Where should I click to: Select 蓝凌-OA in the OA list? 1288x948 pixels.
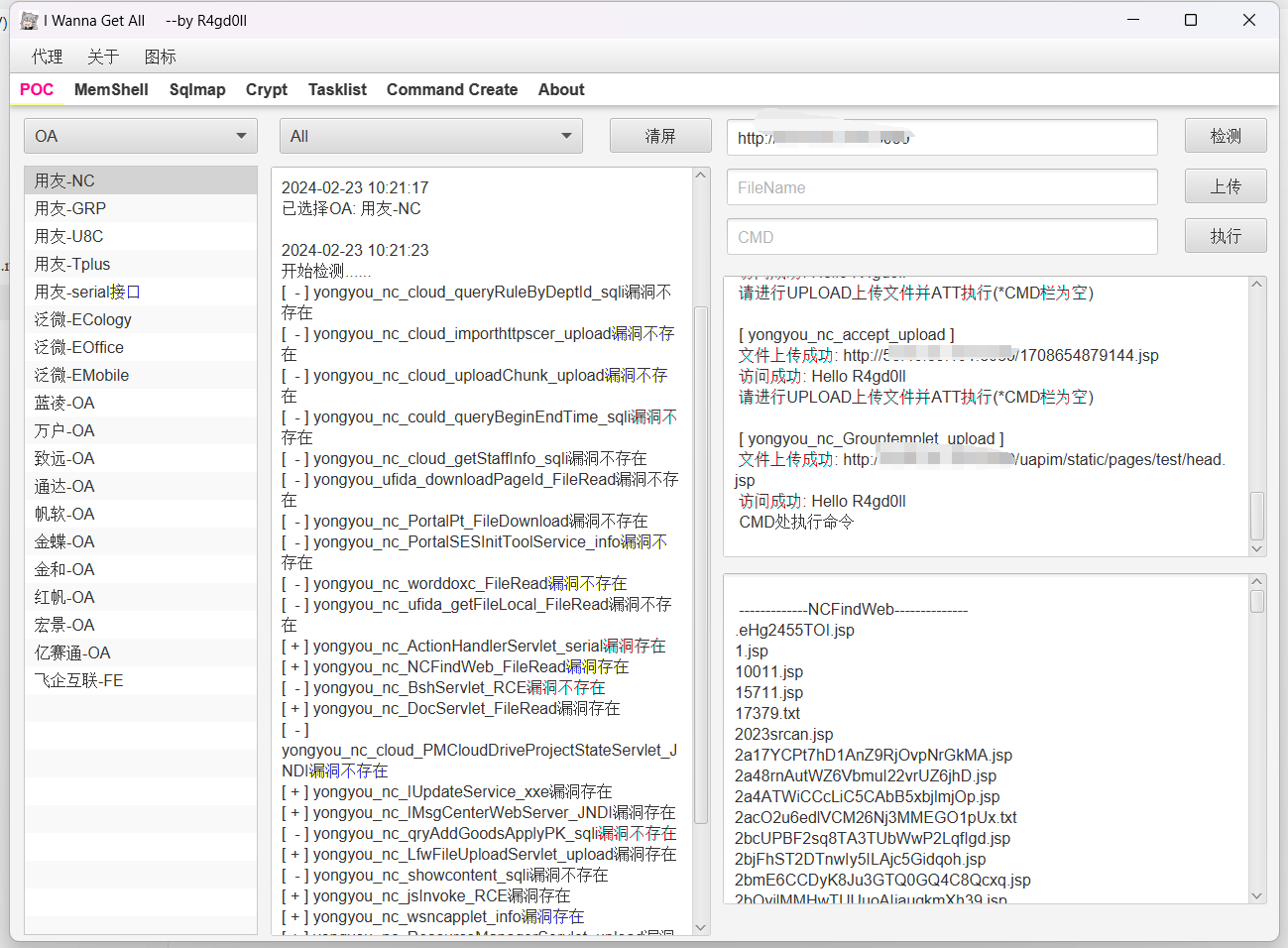140,403
